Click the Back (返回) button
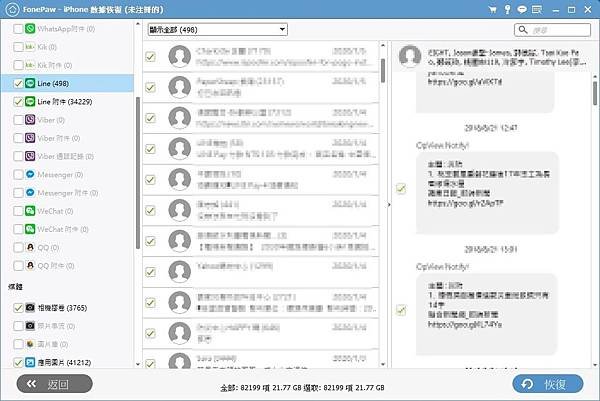The width and height of the screenshot is (600, 401). click(54, 384)
